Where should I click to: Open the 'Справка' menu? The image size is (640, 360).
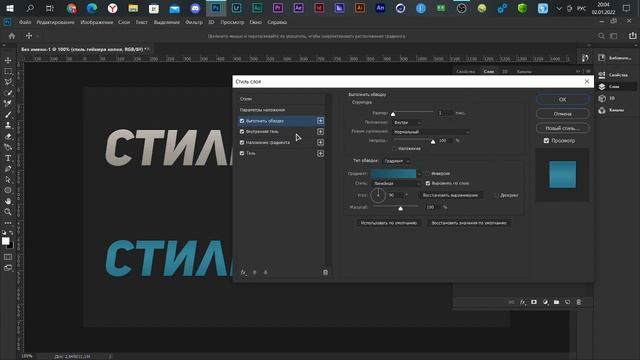(x=277, y=22)
